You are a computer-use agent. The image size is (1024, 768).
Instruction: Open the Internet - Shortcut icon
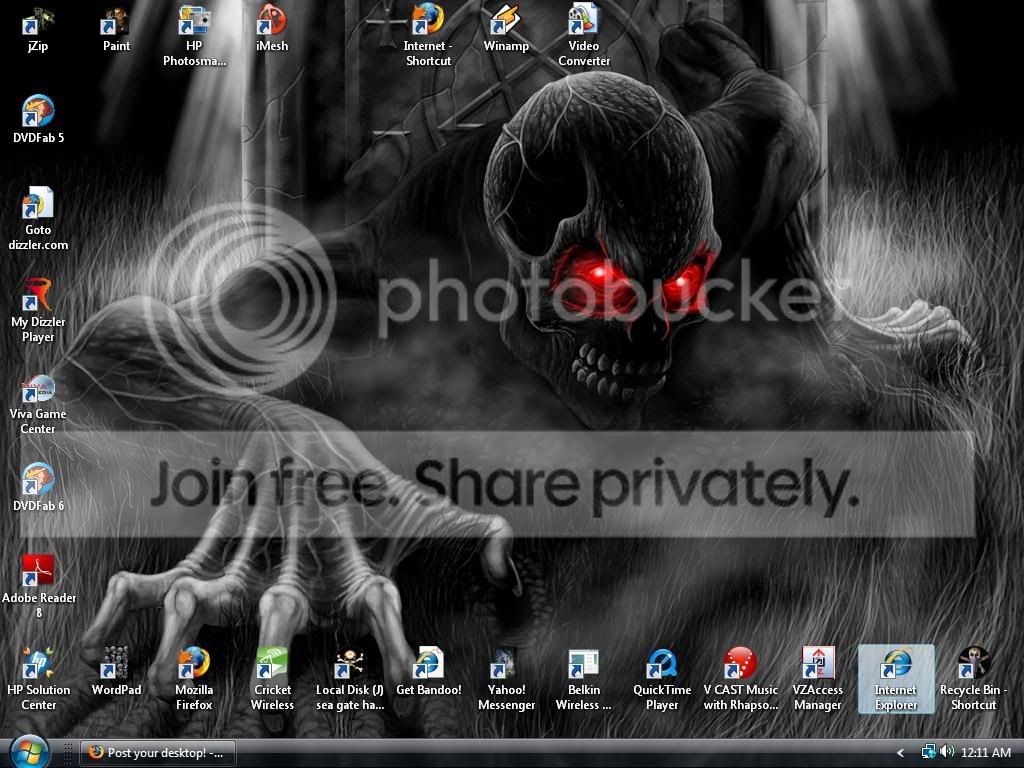coord(428,36)
